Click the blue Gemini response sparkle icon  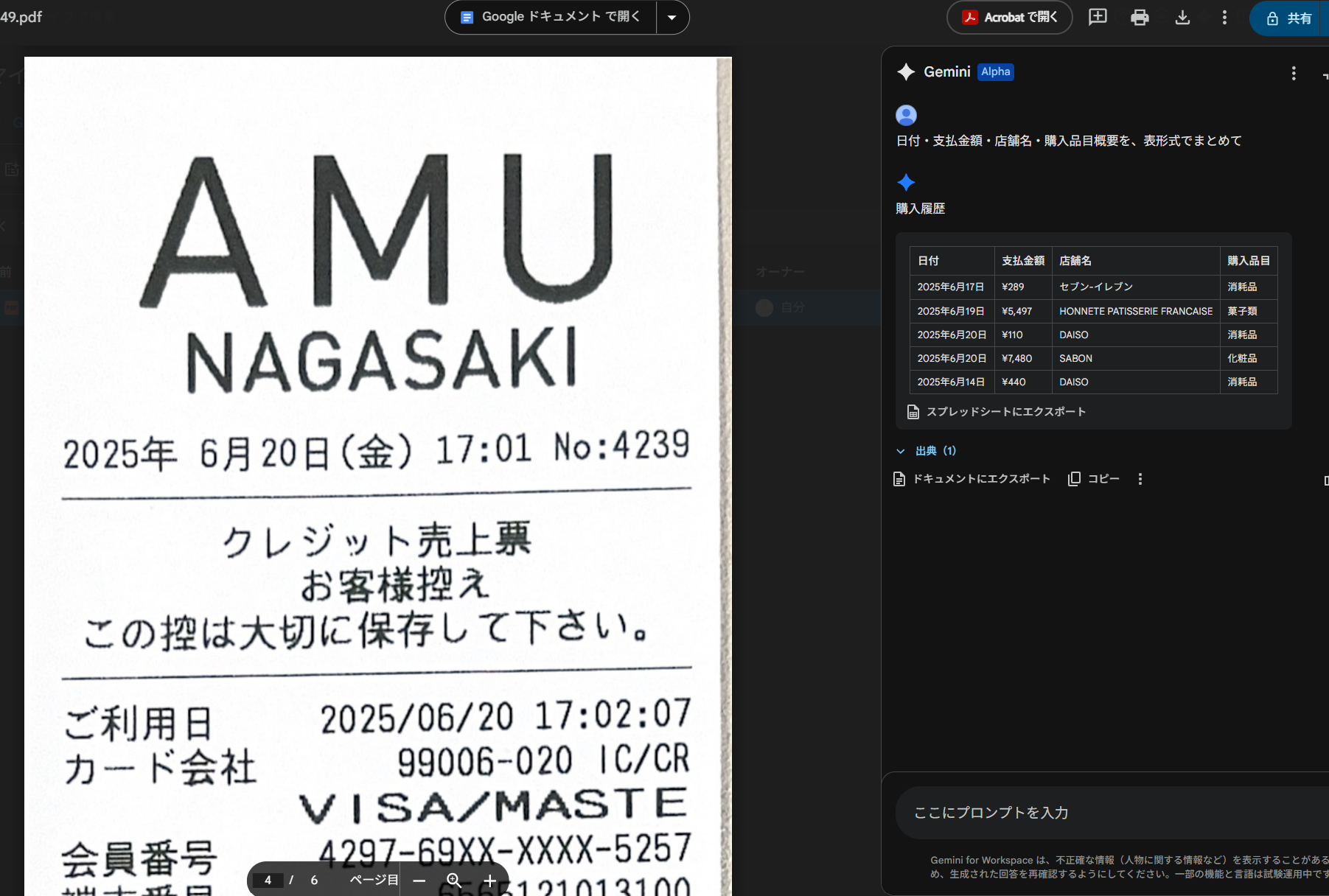(906, 182)
